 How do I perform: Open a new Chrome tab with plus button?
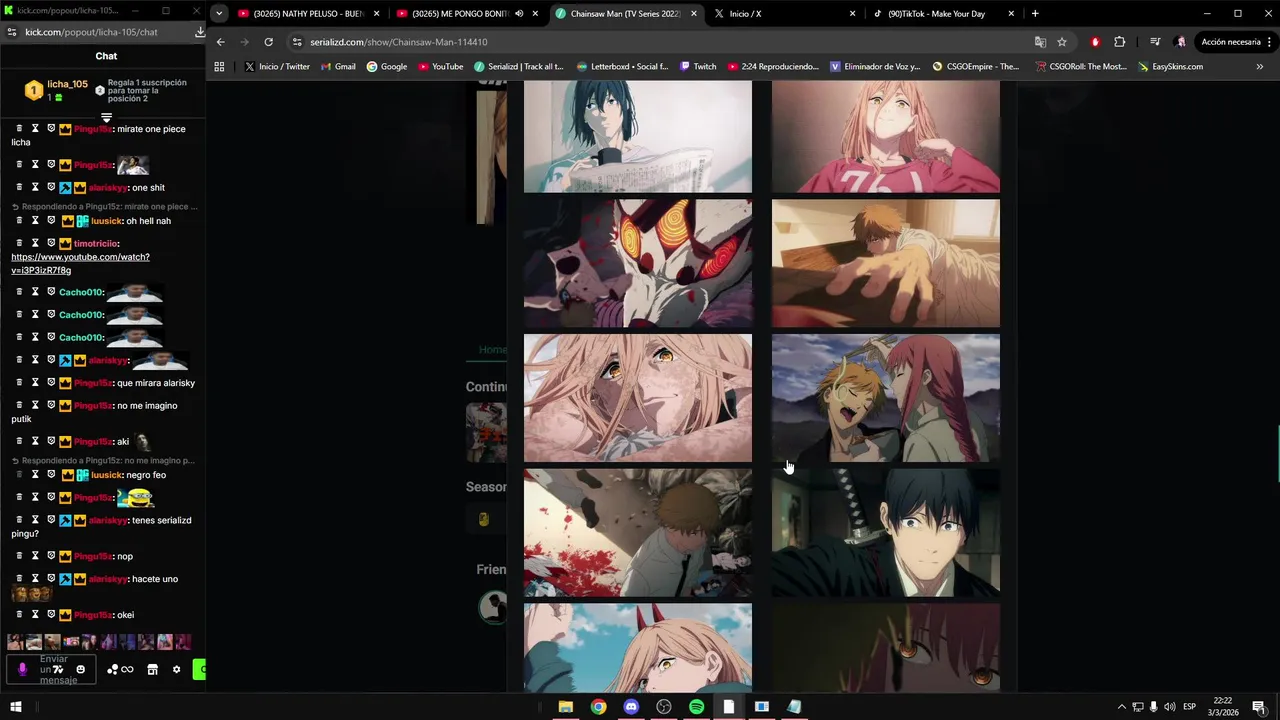tap(1035, 14)
